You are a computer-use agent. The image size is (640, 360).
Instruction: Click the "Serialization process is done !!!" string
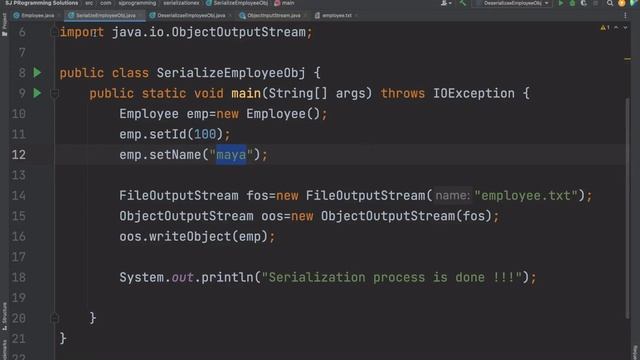pyautogui.click(x=392, y=278)
